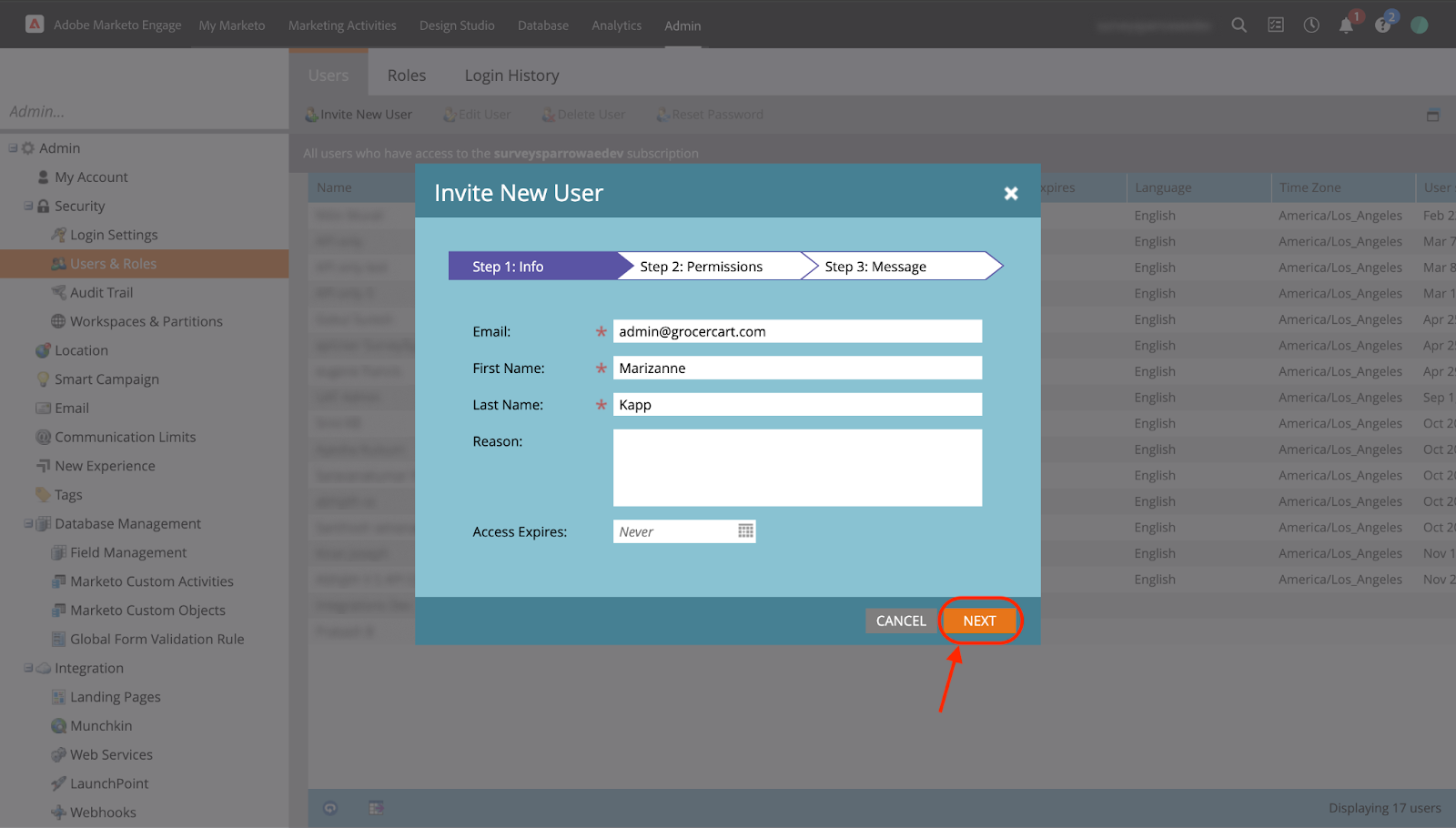Click the checklist icon in top bar

pyautogui.click(x=1276, y=25)
